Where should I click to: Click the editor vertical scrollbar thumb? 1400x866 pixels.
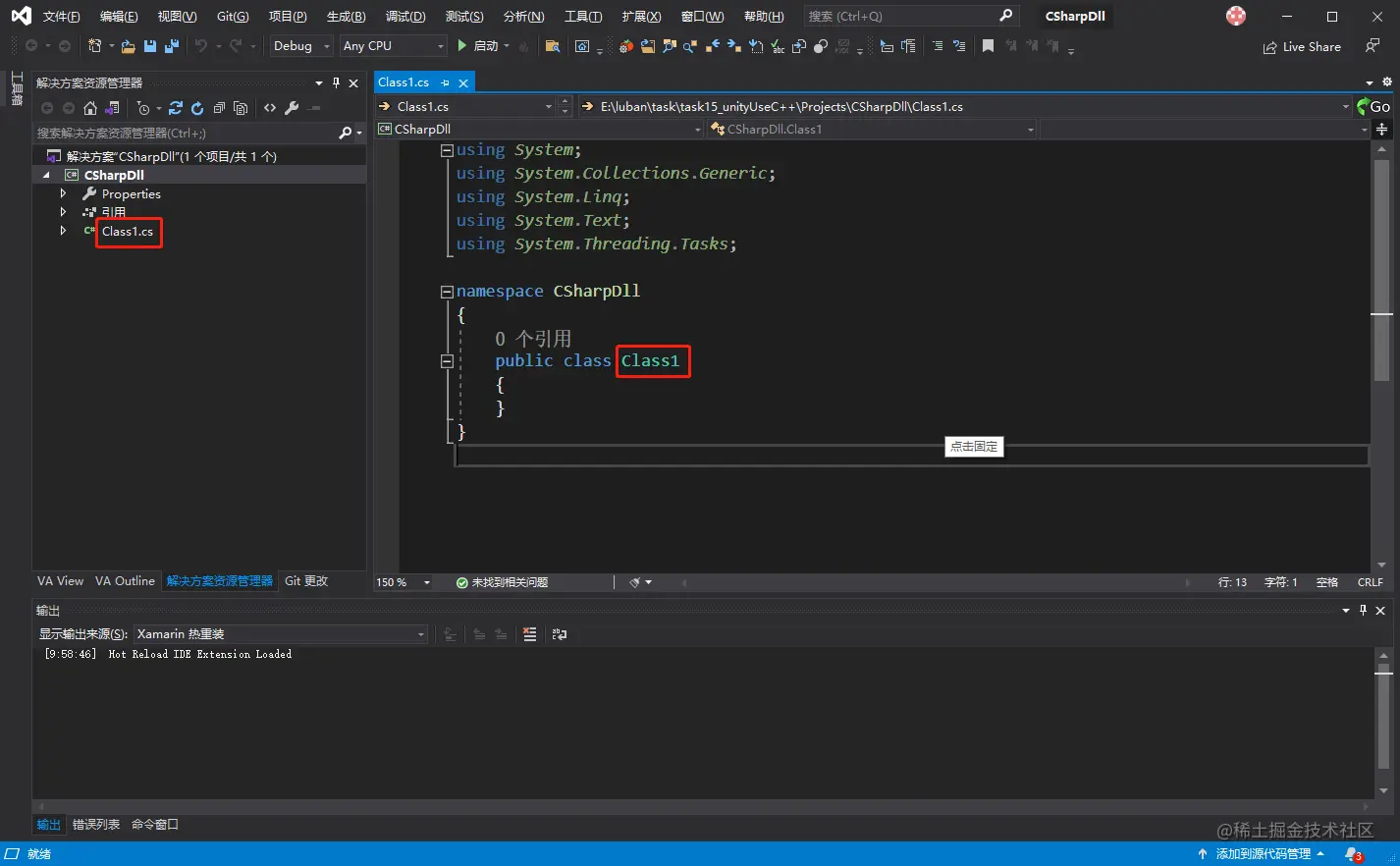point(1381,270)
